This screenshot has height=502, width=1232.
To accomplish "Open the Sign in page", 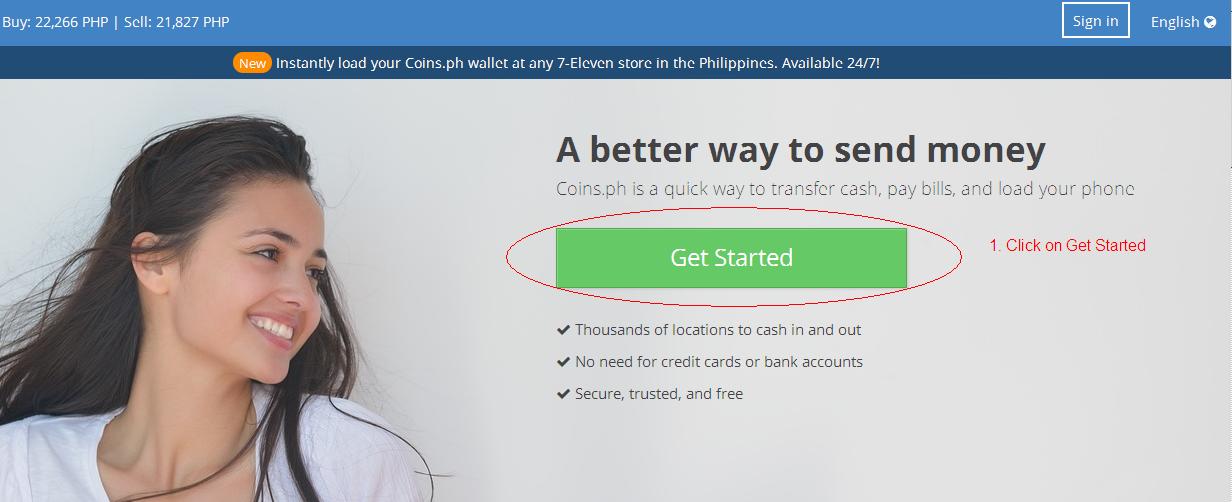I will [x=1095, y=21].
